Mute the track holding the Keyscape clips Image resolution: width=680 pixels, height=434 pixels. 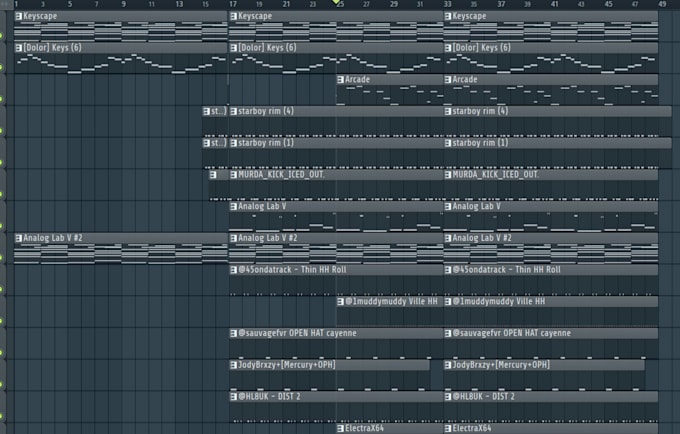tap(1, 36)
